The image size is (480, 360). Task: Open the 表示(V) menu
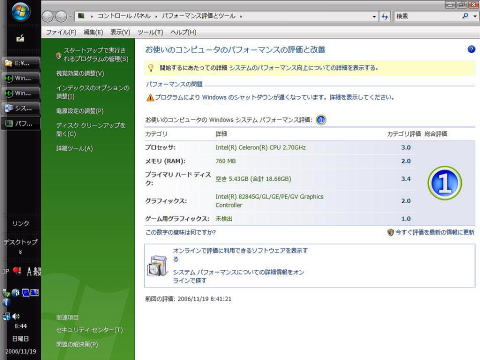pos(120,32)
